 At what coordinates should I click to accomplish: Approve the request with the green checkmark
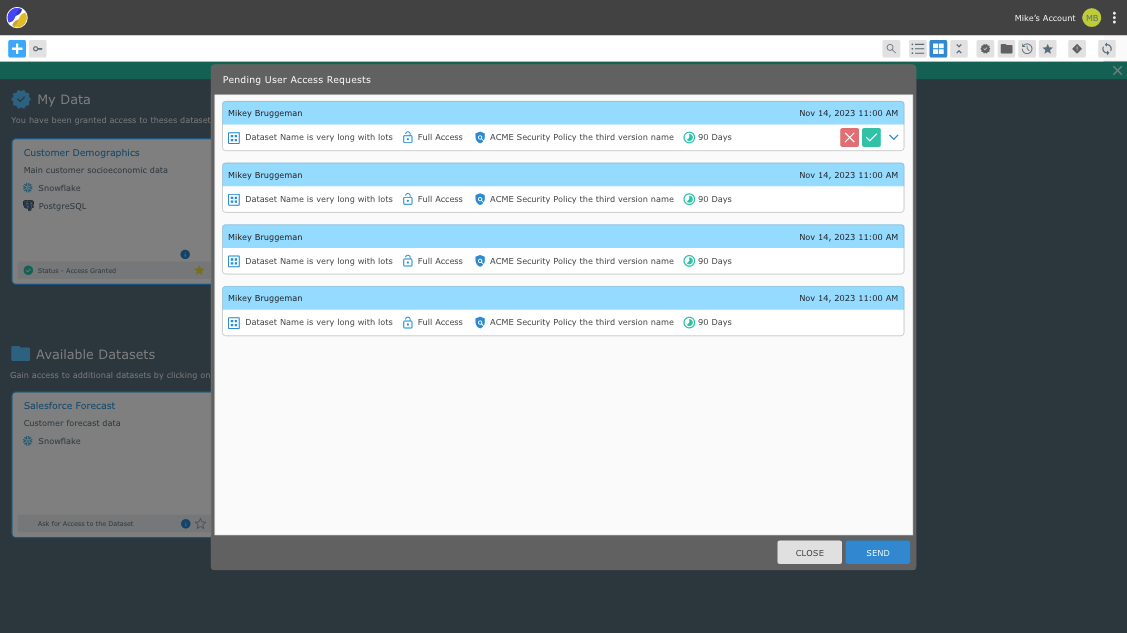click(871, 137)
